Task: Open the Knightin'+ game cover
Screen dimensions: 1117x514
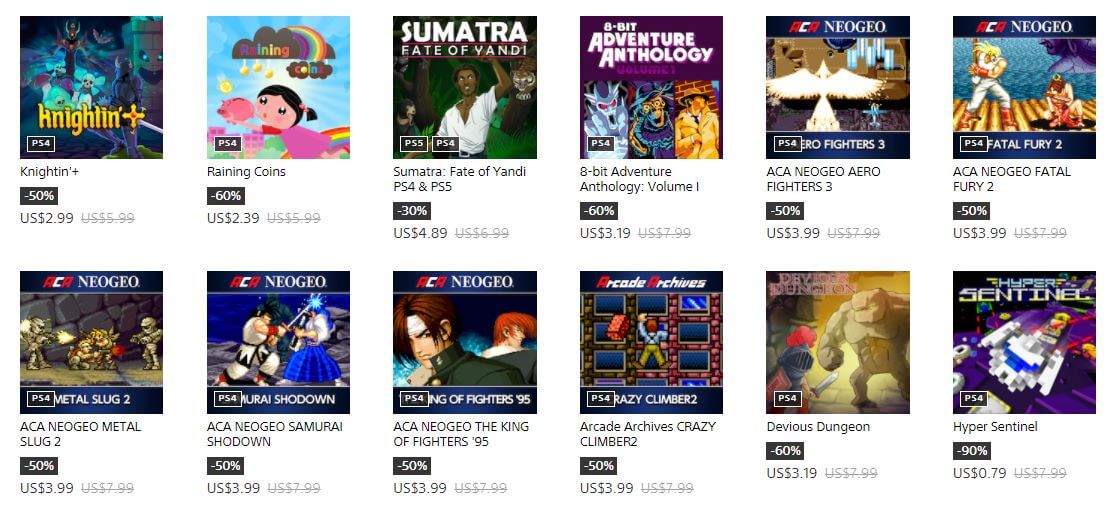Action: click(91, 87)
